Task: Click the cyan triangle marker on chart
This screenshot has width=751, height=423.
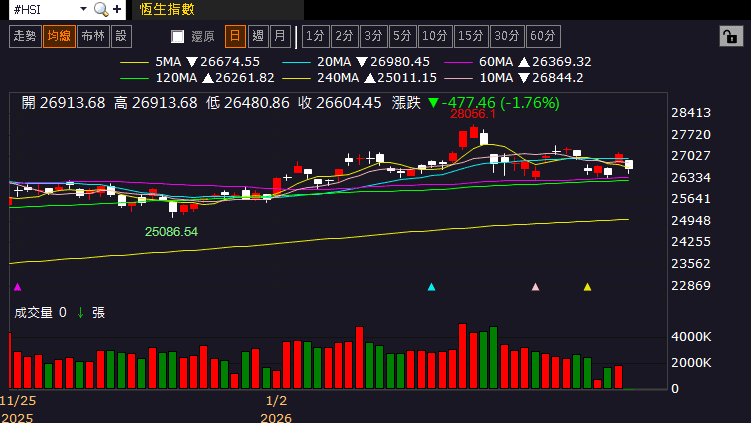Action: click(x=431, y=287)
